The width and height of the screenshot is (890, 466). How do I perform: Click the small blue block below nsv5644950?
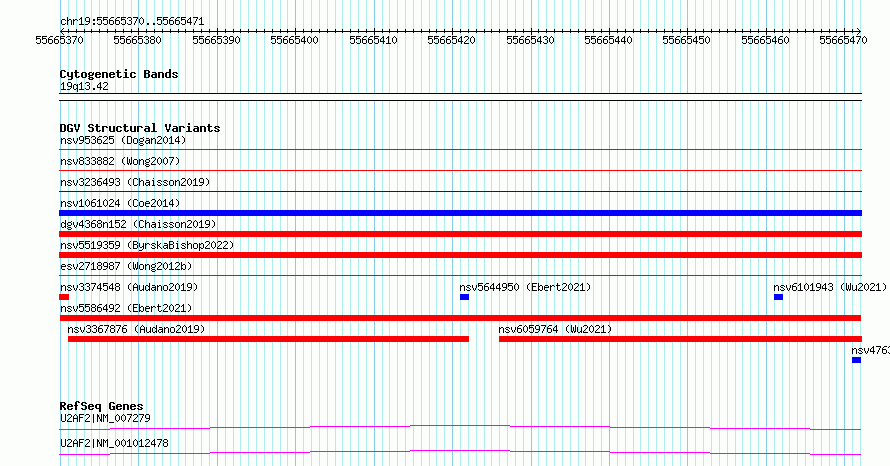464,297
